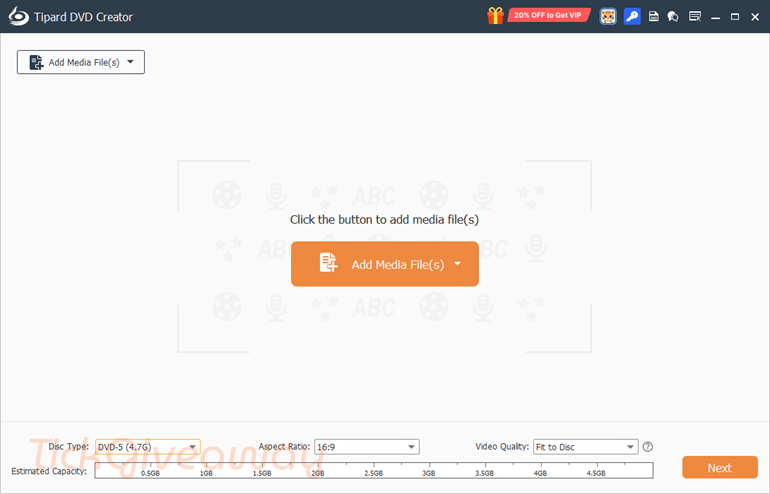The height and width of the screenshot is (494, 770).
Task: Maximize the Tipard DVD Creator window
Action: (x=735, y=17)
